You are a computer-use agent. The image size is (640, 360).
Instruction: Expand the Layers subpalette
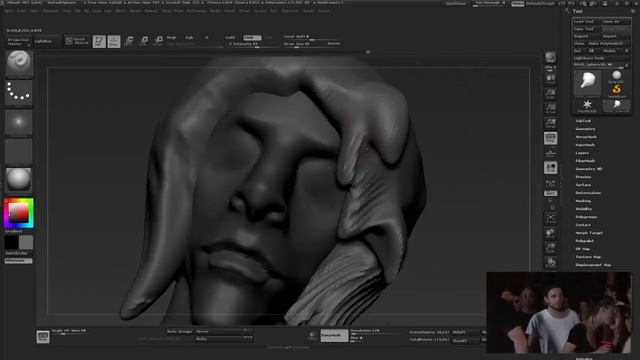[x=582, y=153]
